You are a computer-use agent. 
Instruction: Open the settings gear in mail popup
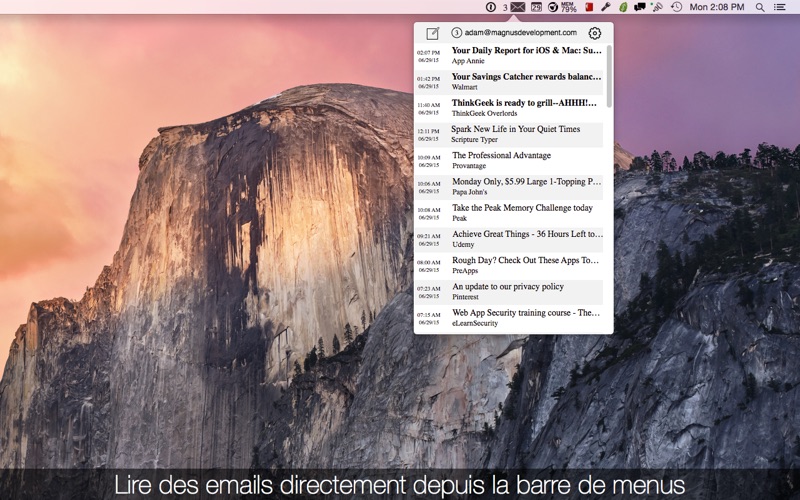(x=594, y=33)
